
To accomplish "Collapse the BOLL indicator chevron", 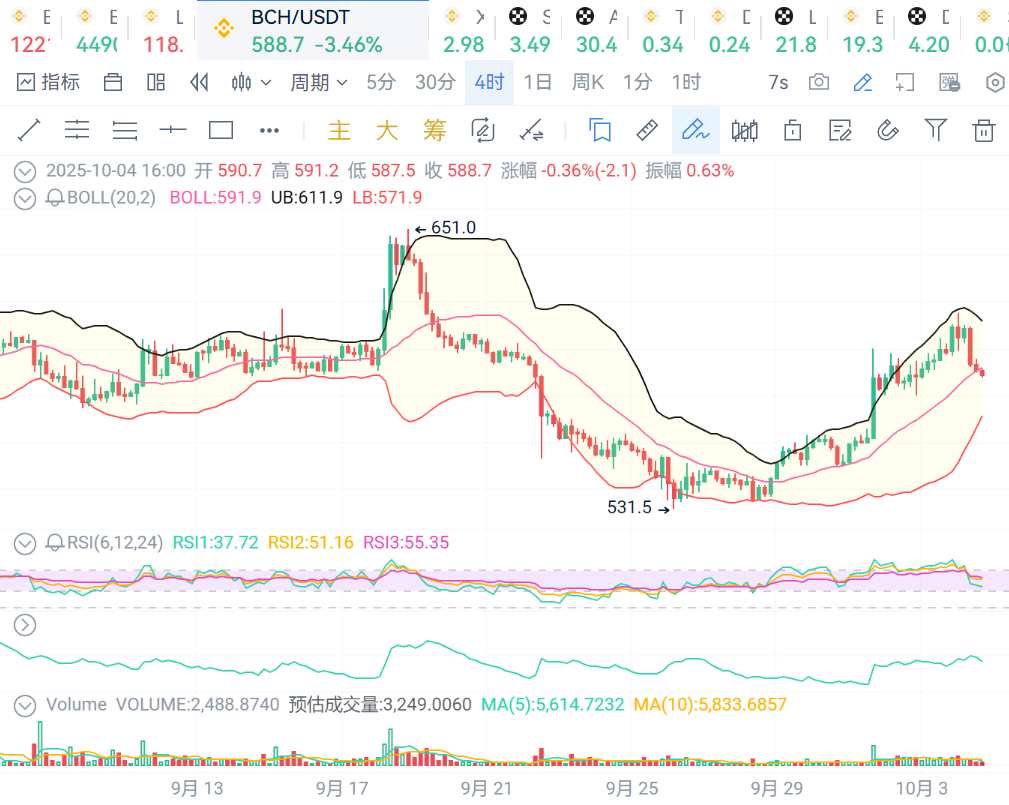I will 24,198.
